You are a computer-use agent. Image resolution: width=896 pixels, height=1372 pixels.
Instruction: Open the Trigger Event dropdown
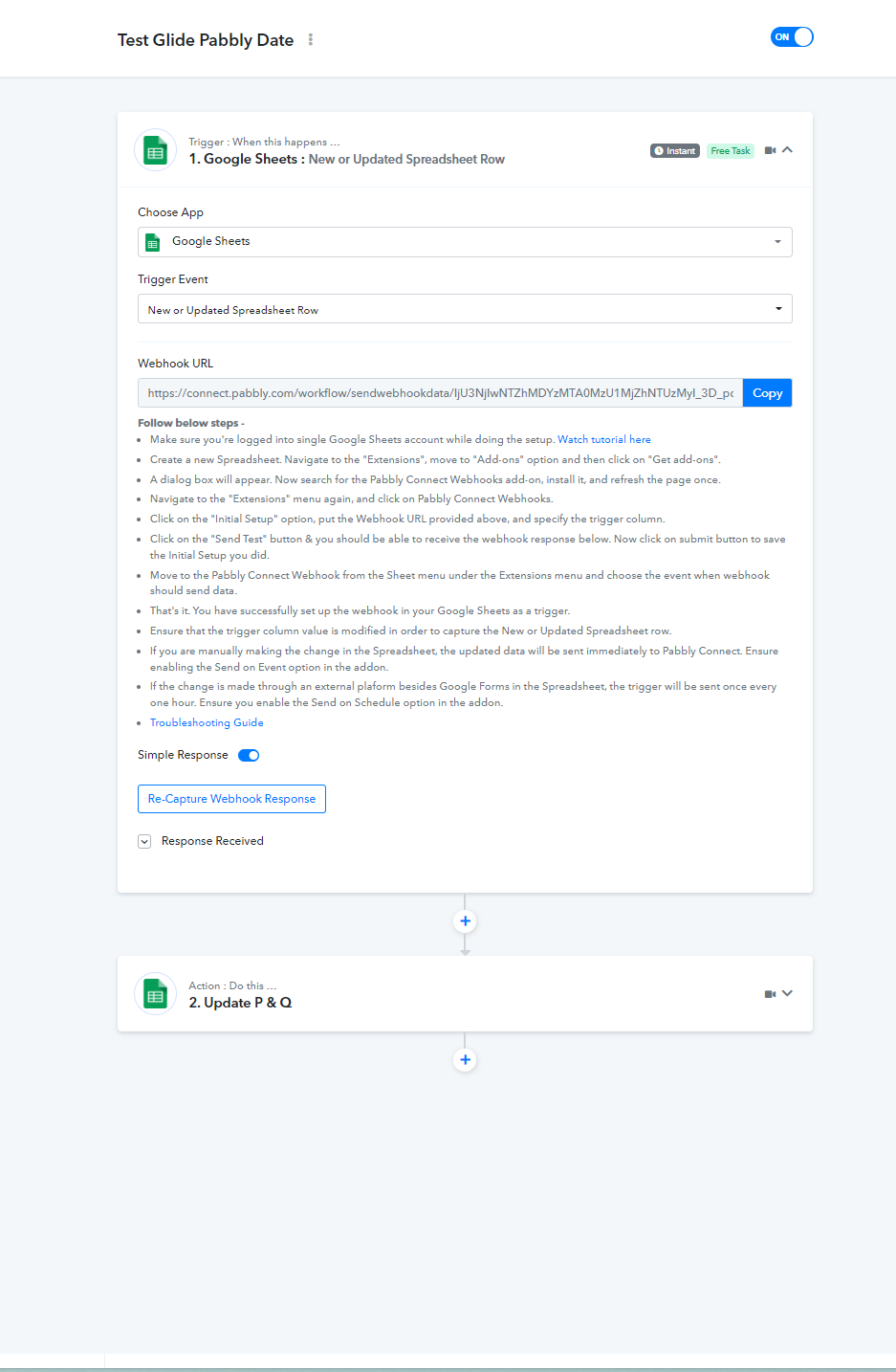click(x=465, y=309)
